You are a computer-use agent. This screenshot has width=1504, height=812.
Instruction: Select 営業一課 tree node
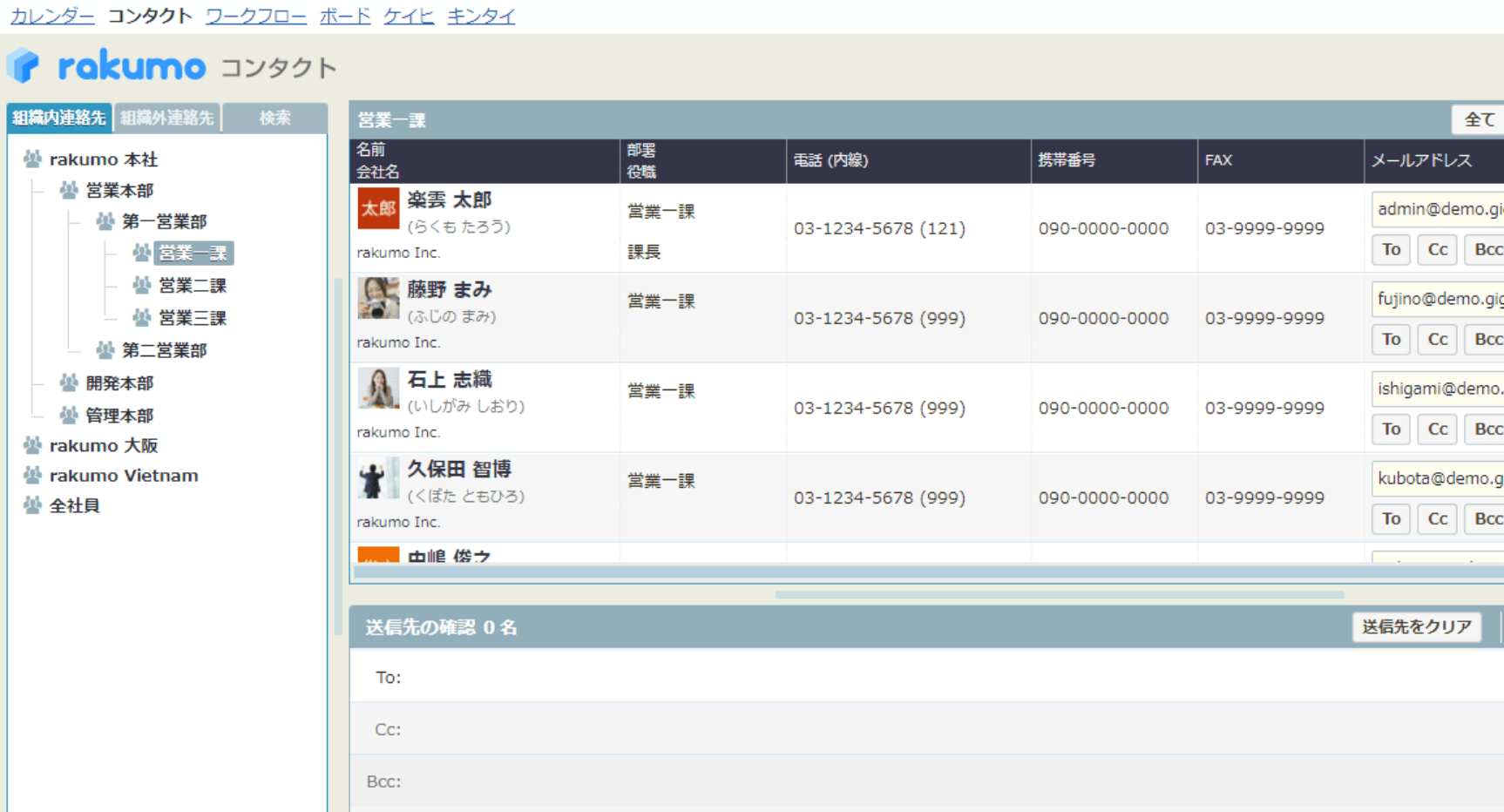[x=193, y=254]
